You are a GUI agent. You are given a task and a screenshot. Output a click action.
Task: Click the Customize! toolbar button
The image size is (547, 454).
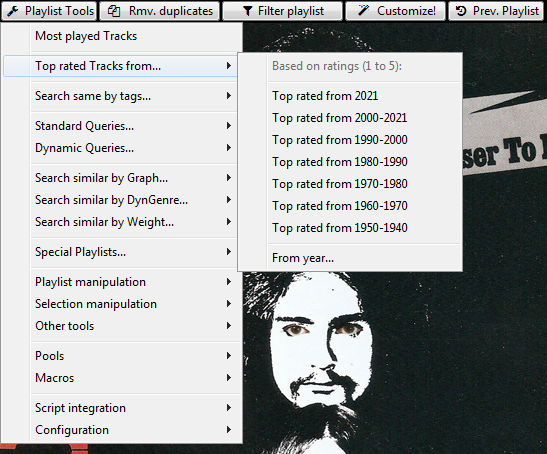pyautogui.click(x=396, y=11)
